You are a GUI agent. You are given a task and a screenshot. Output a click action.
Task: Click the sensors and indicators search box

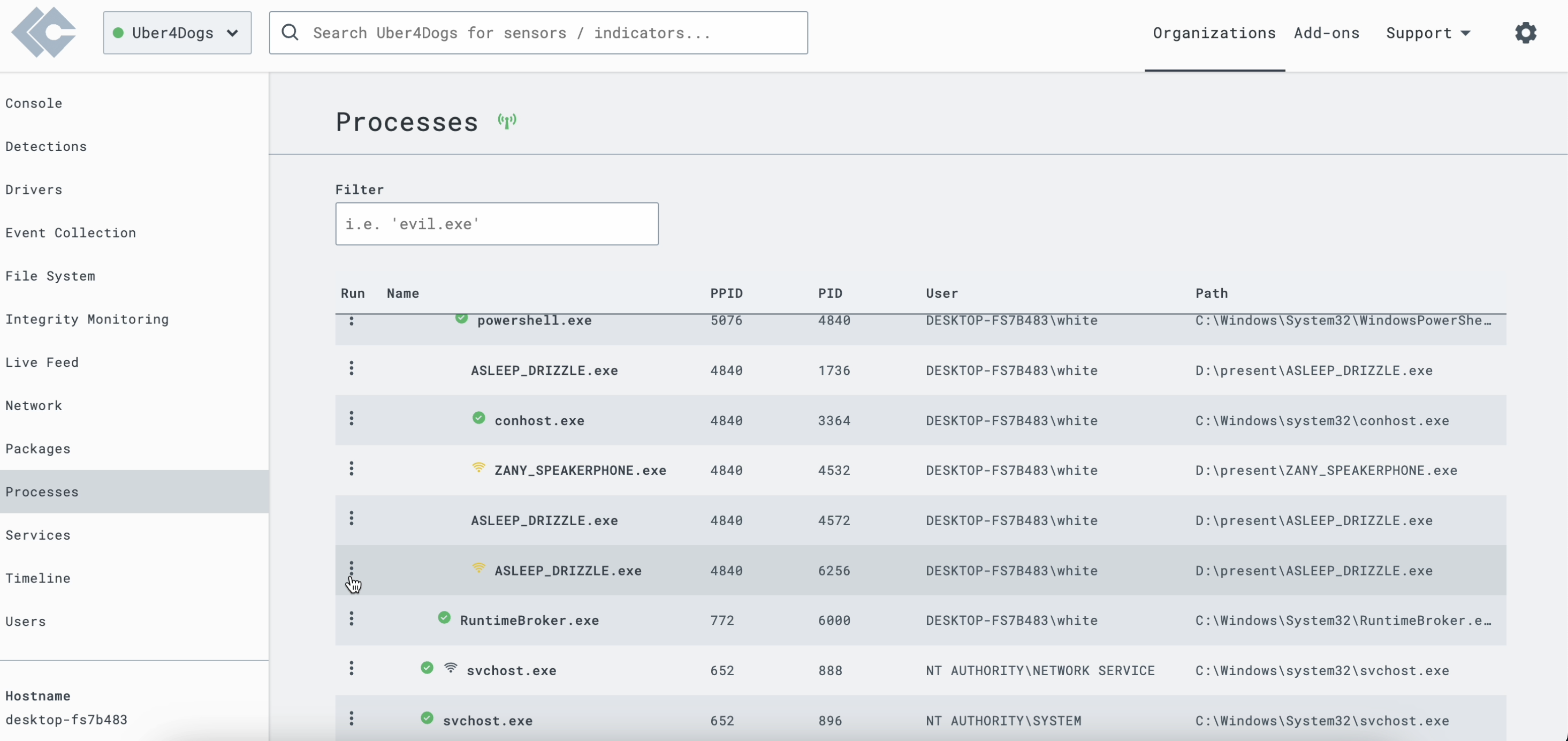[548, 33]
